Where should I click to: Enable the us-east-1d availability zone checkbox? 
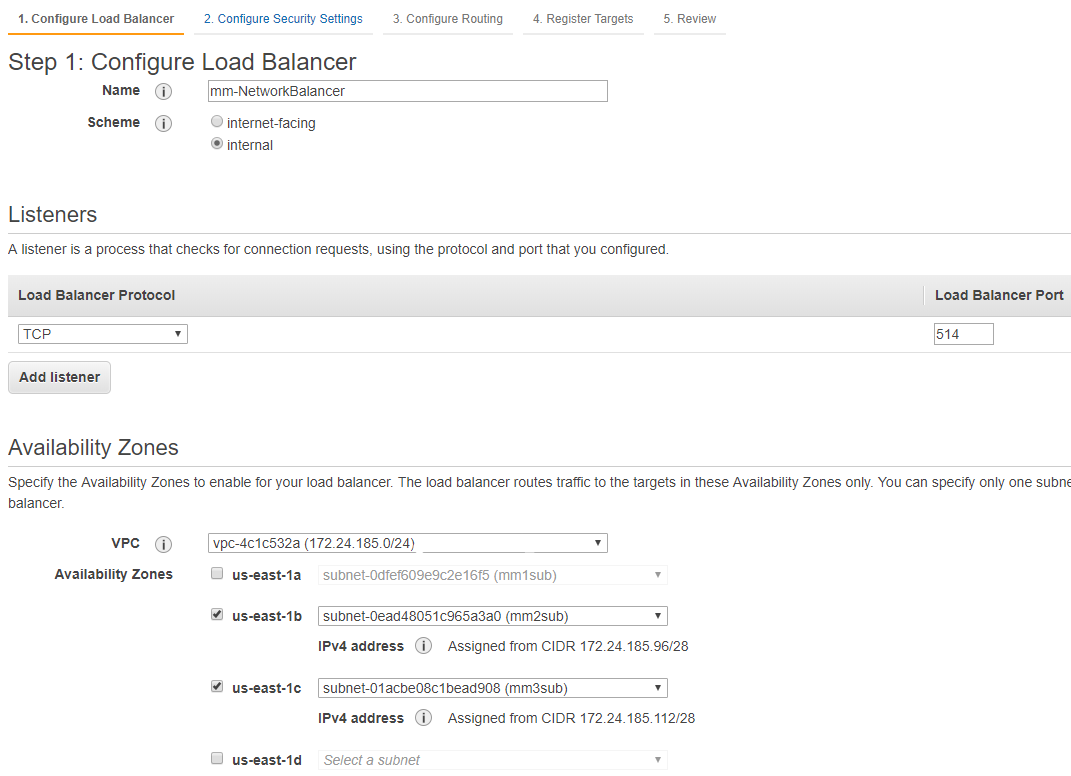pos(217,759)
